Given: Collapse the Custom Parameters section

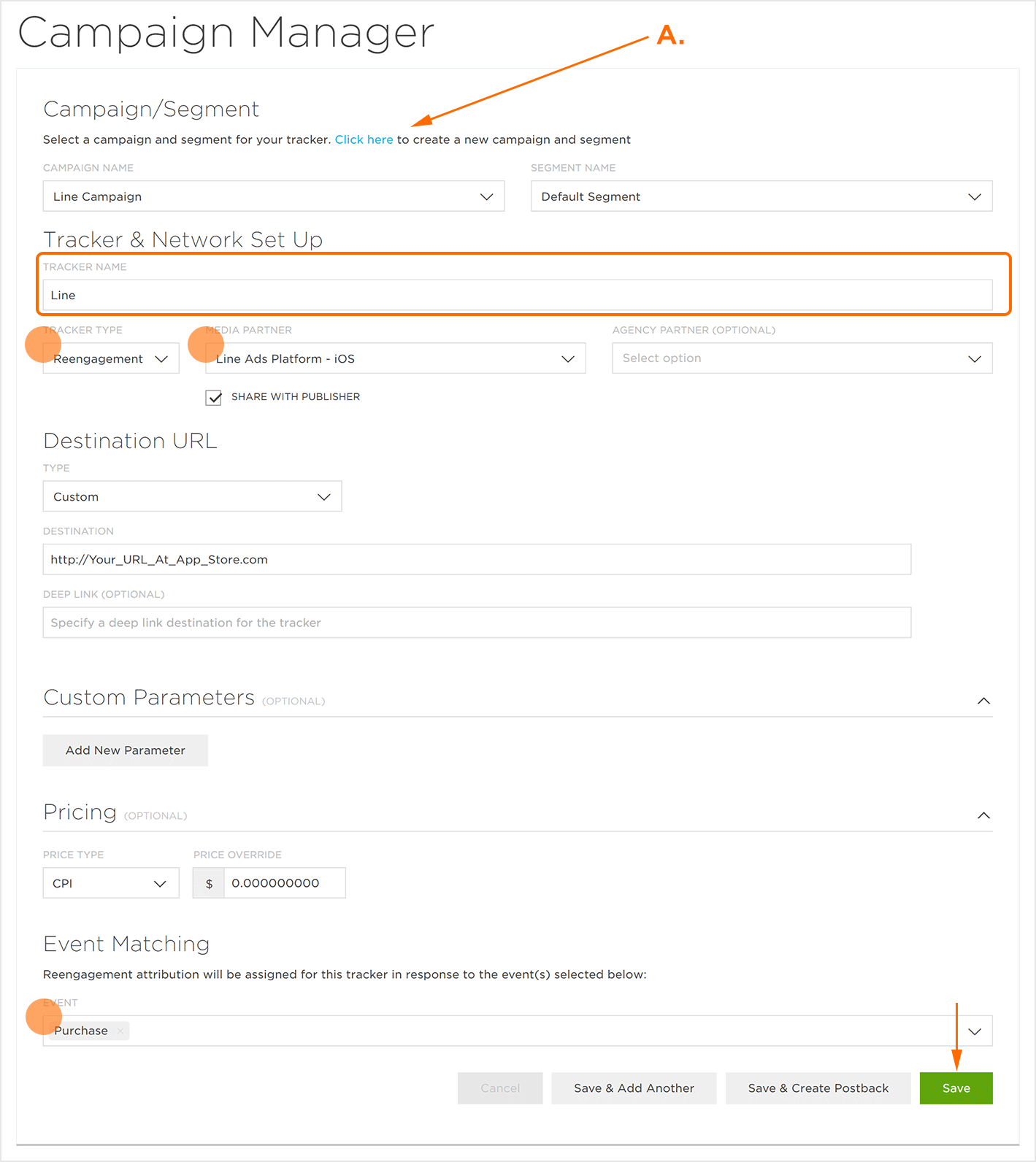Looking at the screenshot, I should pos(983,701).
